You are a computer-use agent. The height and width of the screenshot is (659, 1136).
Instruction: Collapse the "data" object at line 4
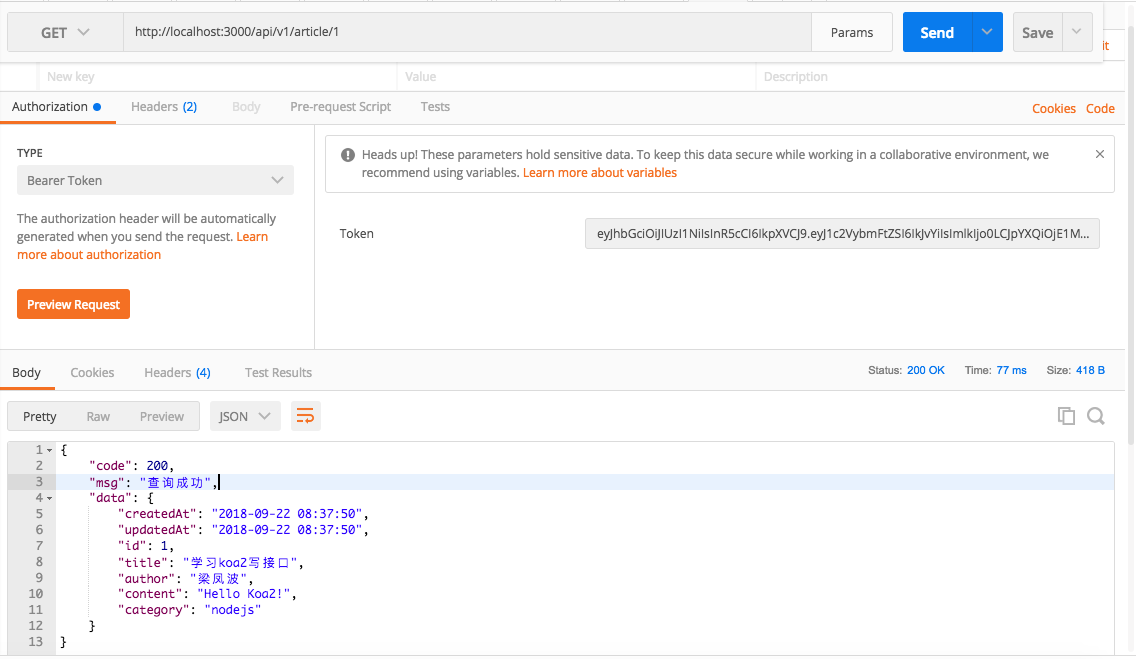point(50,498)
